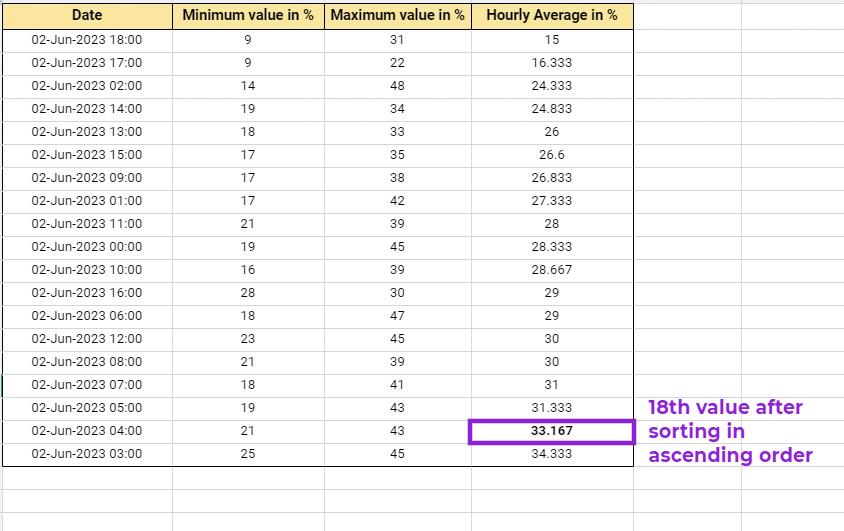
Task: Click the hourly average value 16.333
Action: click(x=552, y=63)
